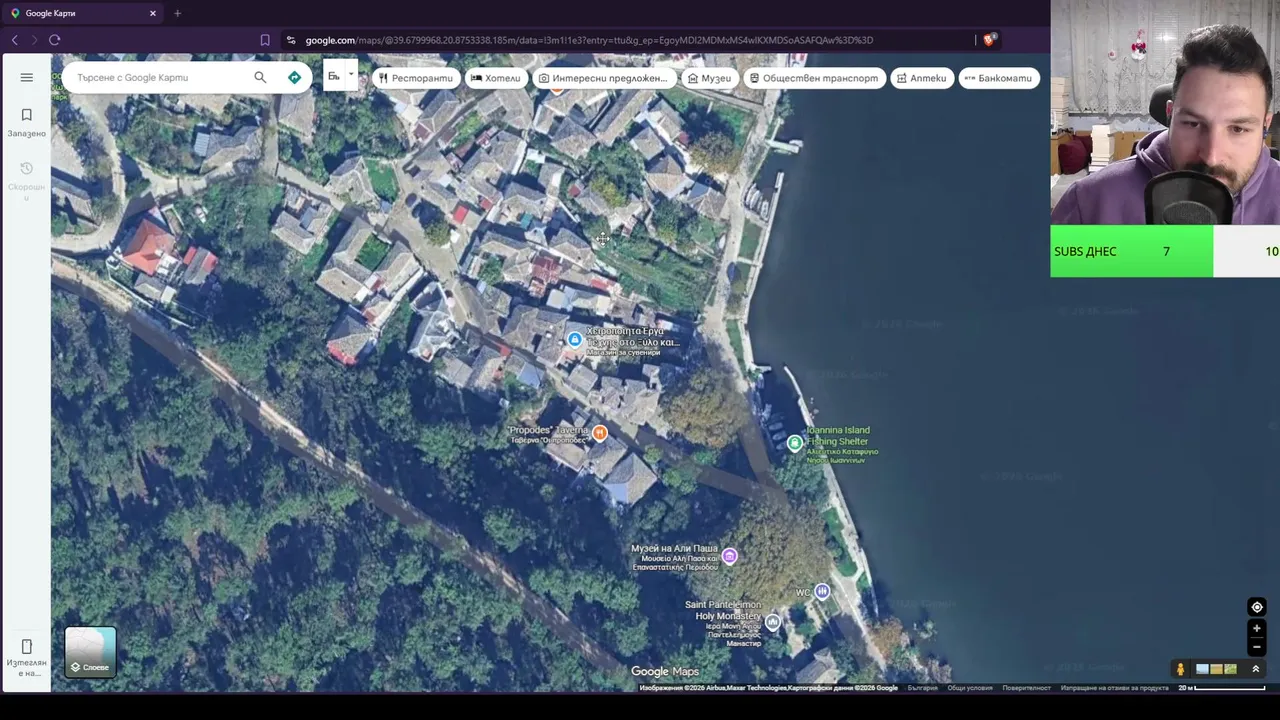This screenshot has height=720, width=1280.
Task: Select the Street View pegman icon
Action: [1180, 669]
